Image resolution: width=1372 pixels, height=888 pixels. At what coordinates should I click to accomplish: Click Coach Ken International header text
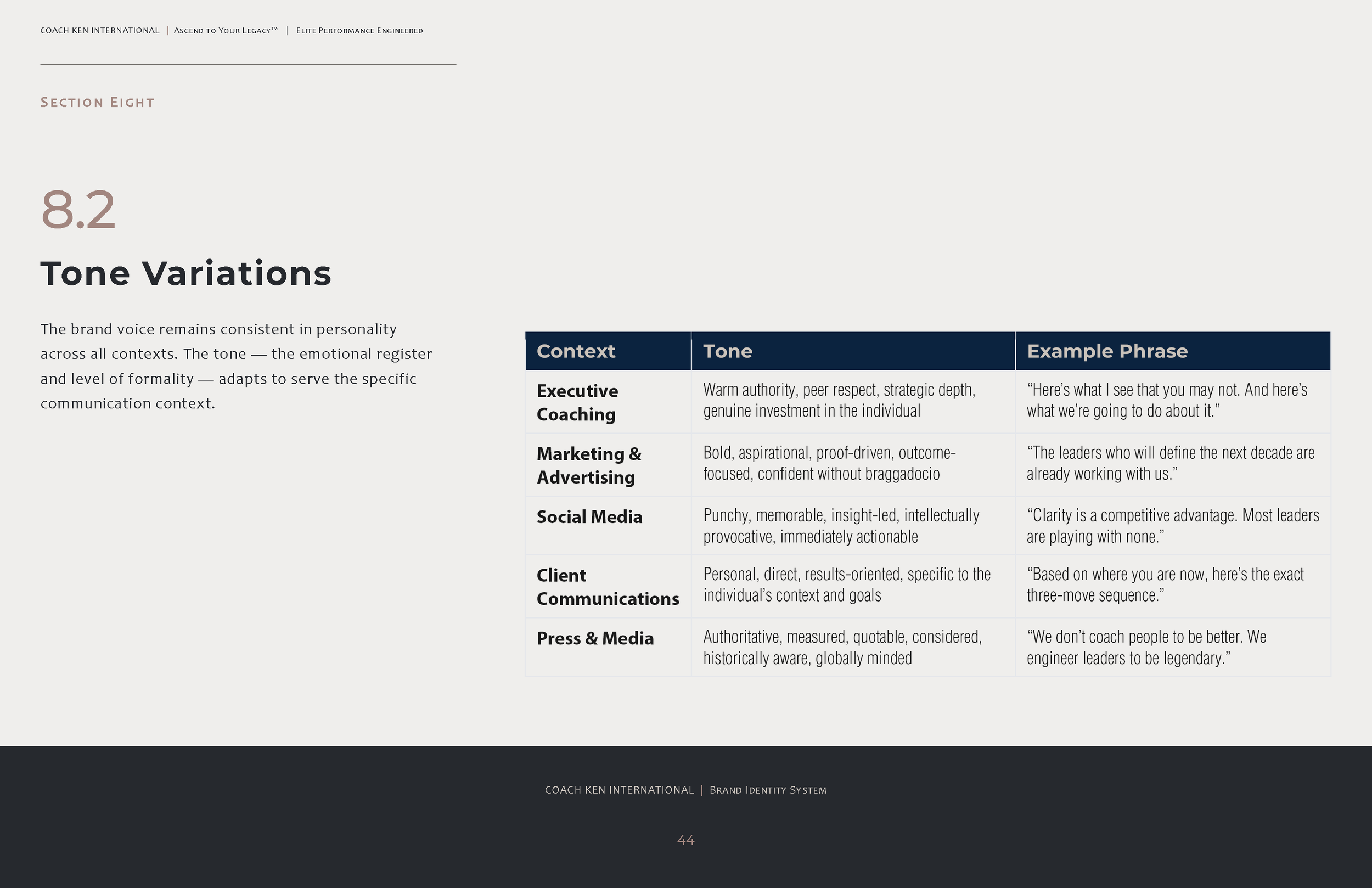coord(100,31)
